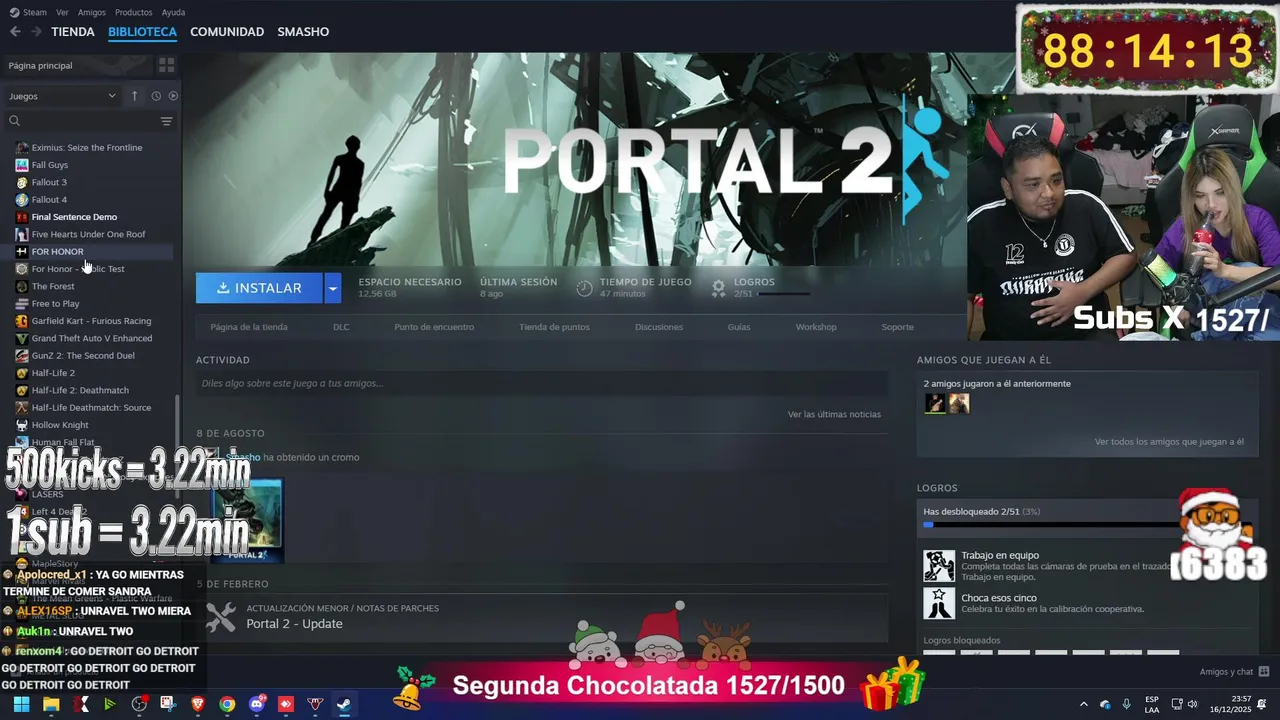Image resolution: width=1280 pixels, height=720 pixels.
Task: Click the achievements gear icon
Action: (718, 288)
